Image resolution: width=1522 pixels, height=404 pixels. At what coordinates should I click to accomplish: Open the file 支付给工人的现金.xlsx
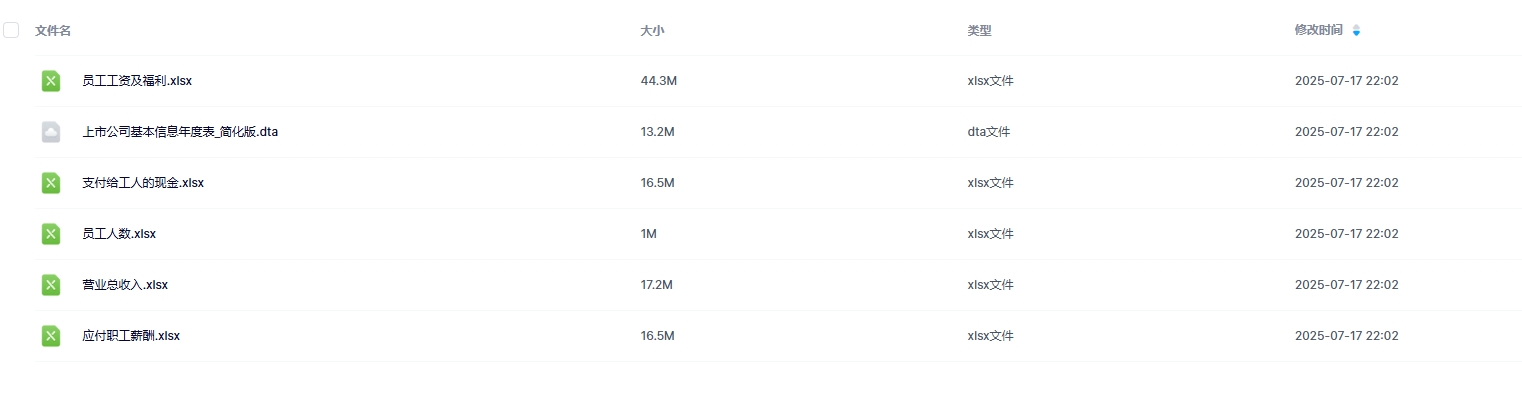[x=143, y=183]
